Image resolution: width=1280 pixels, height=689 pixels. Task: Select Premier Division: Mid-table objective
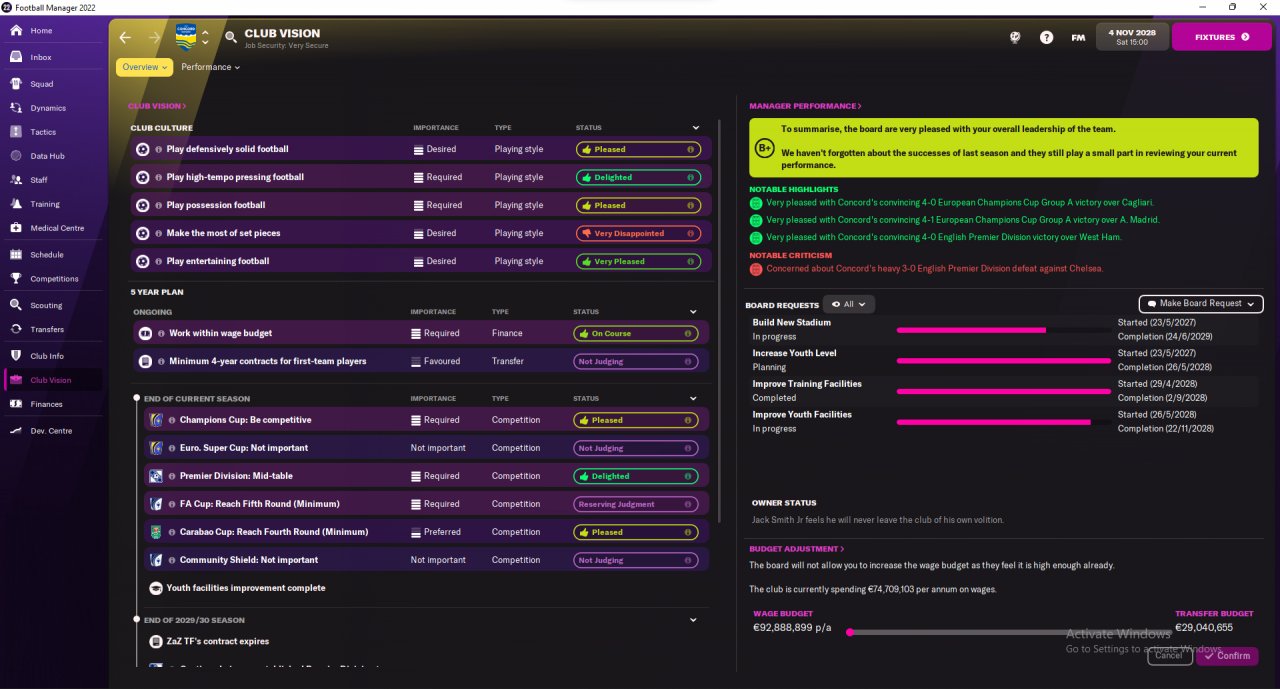click(427, 476)
